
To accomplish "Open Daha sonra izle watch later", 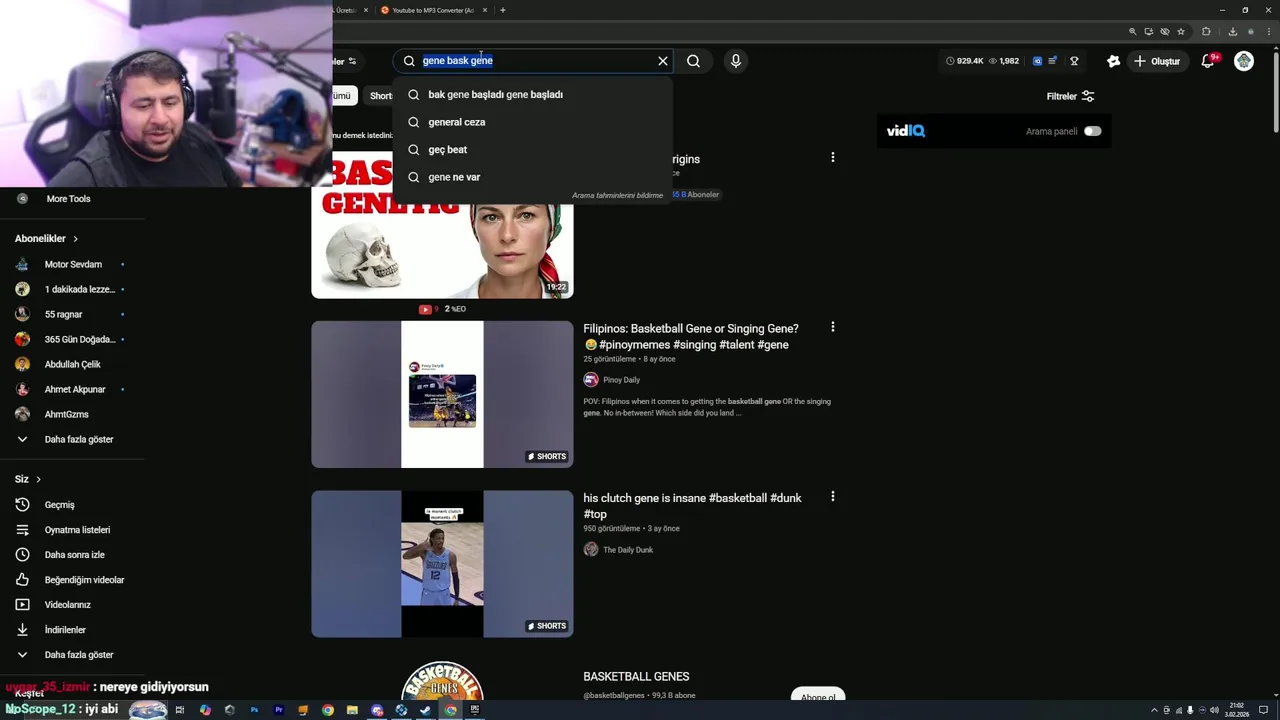I will coord(73,555).
